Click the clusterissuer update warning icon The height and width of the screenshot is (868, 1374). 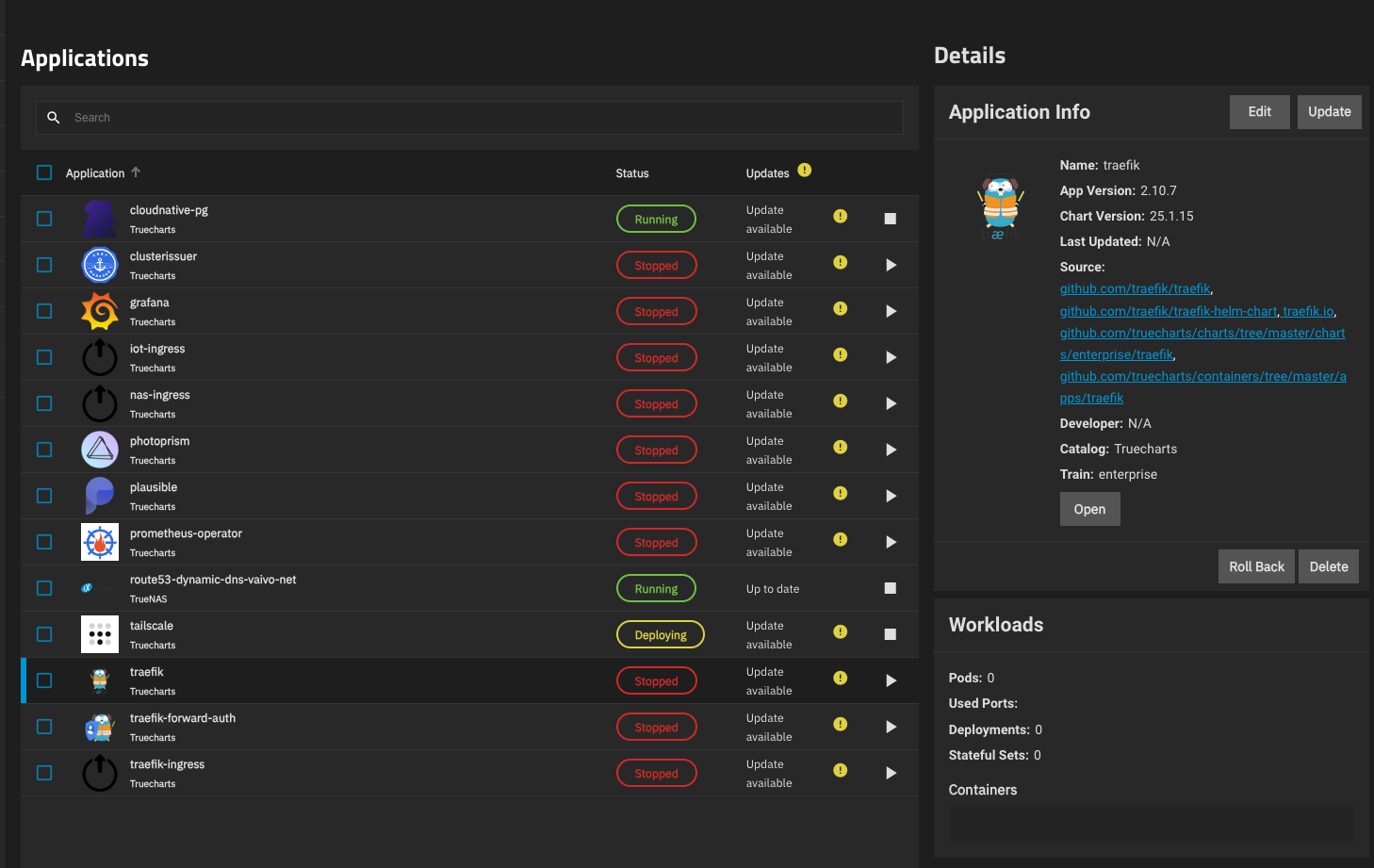(840, 262)
